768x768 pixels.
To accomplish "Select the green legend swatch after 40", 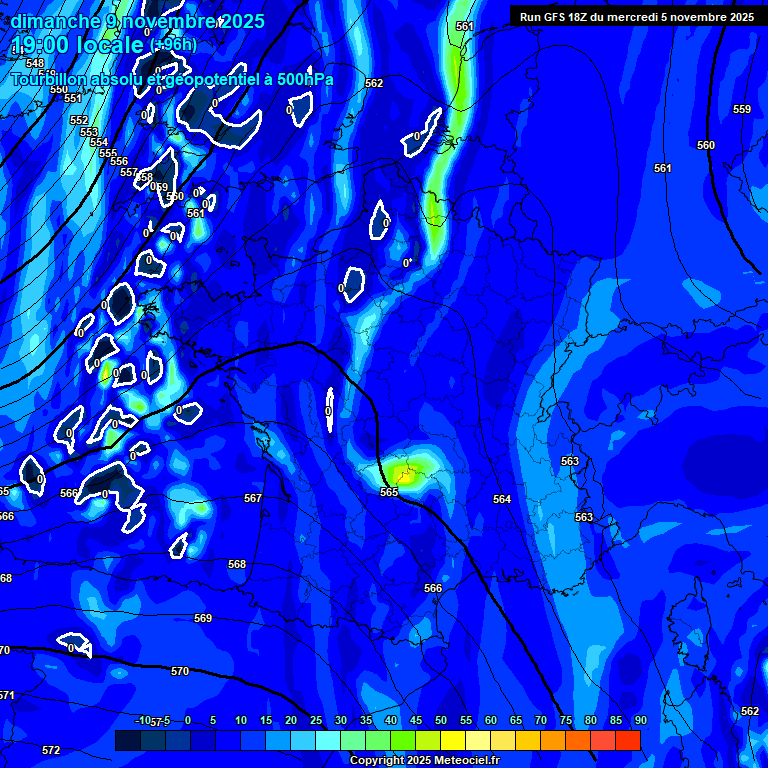I will (x=403, y=740).
